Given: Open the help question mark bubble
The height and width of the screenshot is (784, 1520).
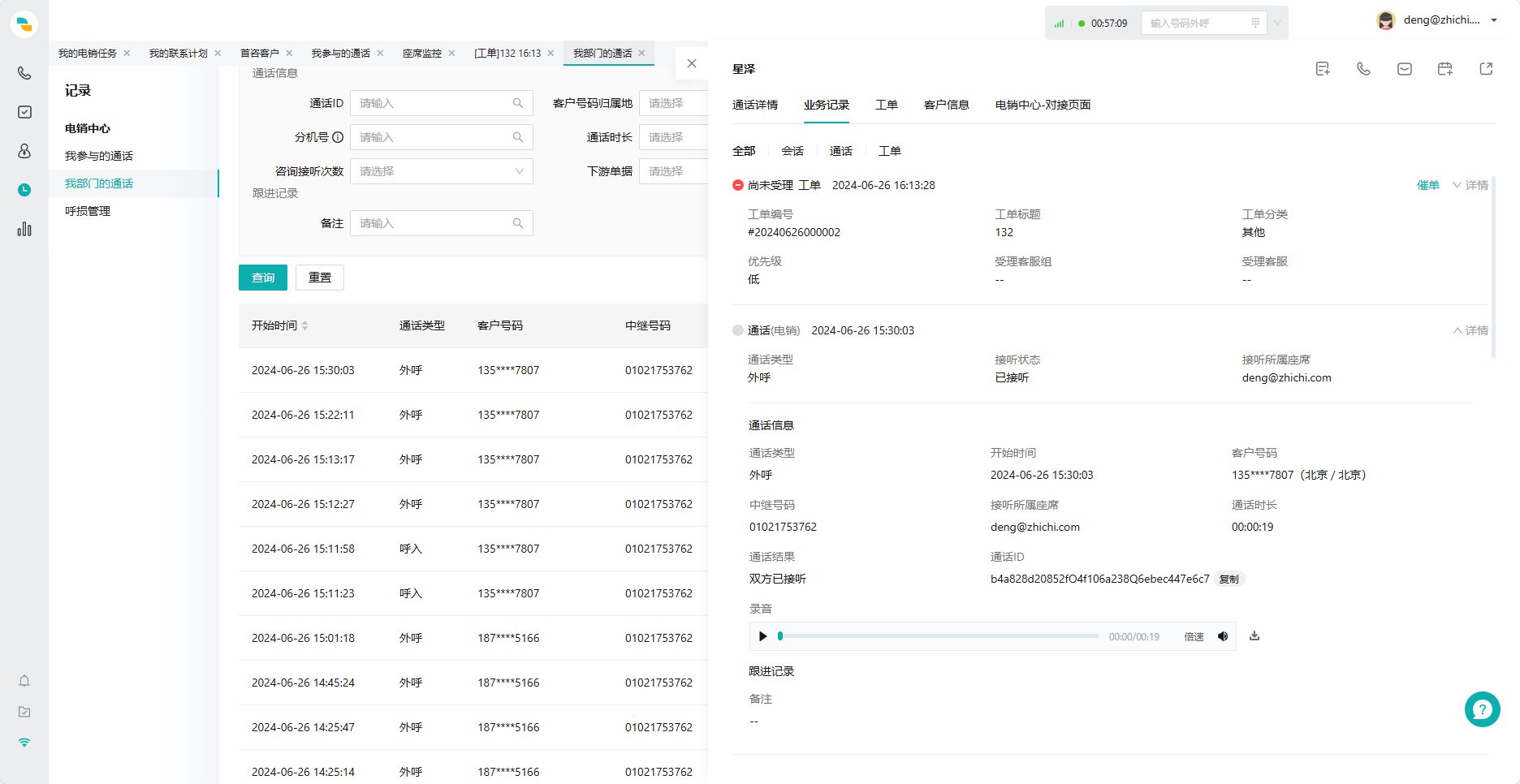Looking at the screenshot, I should [x=1482, y=709].
